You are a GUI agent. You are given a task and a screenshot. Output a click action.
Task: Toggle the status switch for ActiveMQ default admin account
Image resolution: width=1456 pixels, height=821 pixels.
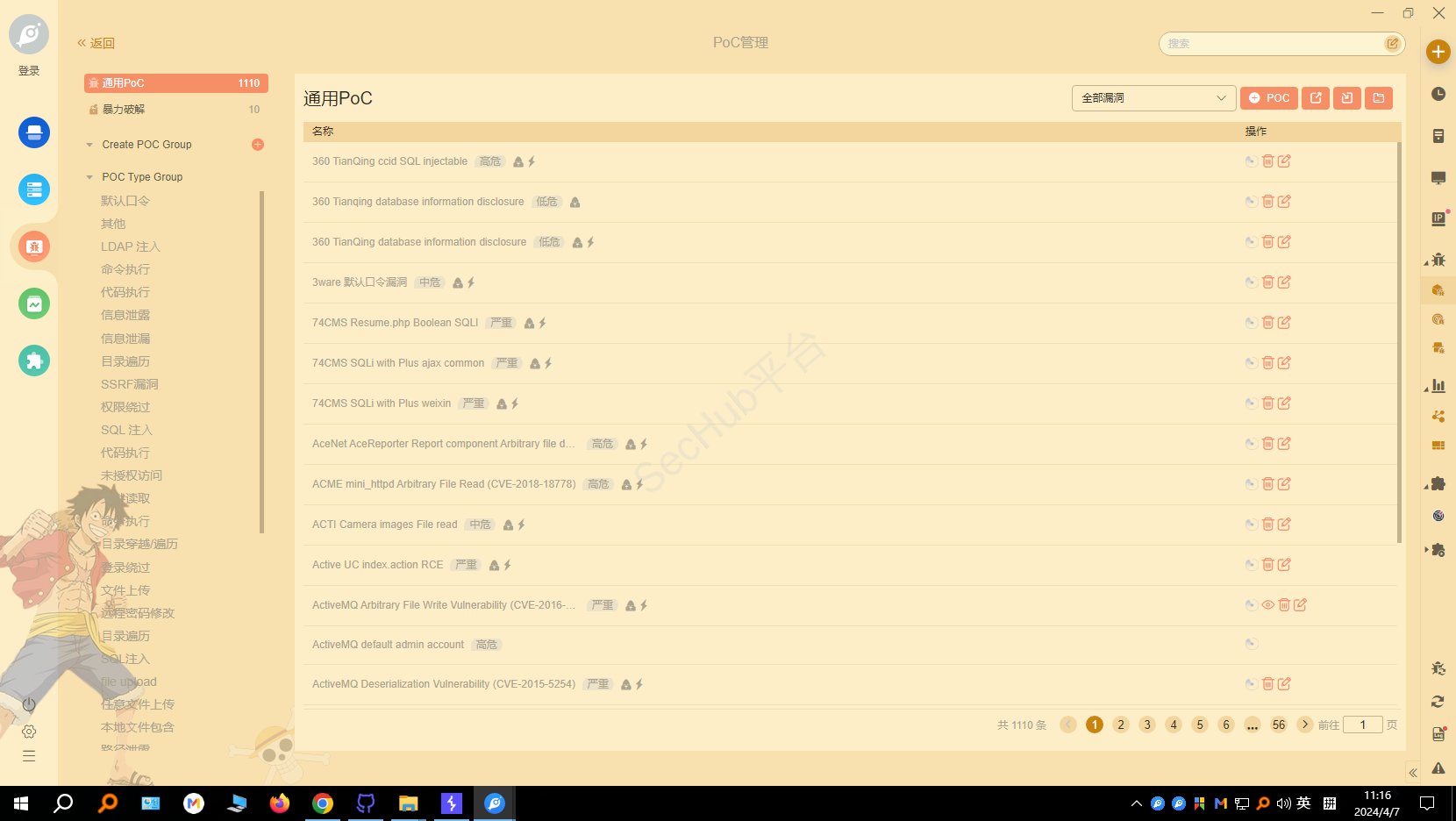coord(1252,644)
